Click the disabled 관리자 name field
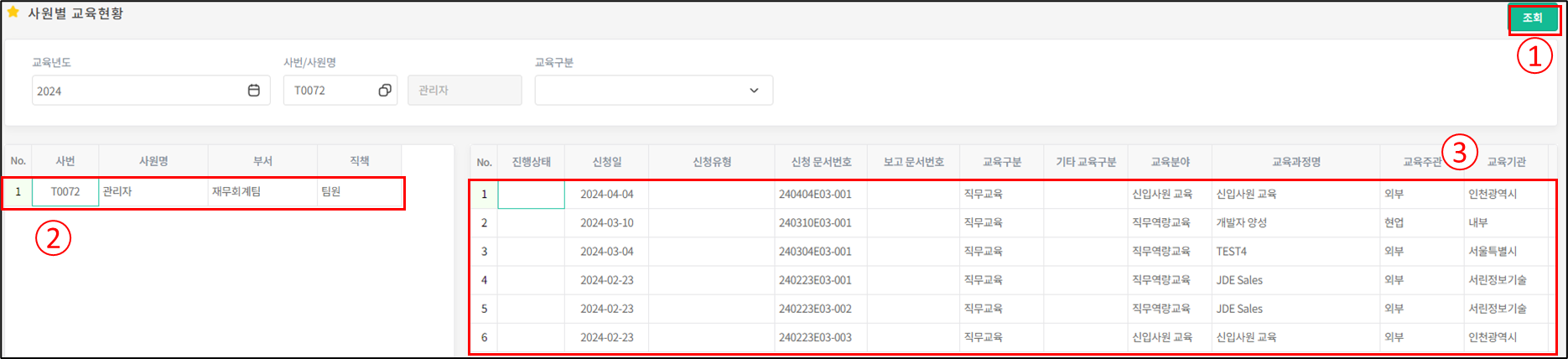This screenshot has width=1568, height=359. [465, 91]
